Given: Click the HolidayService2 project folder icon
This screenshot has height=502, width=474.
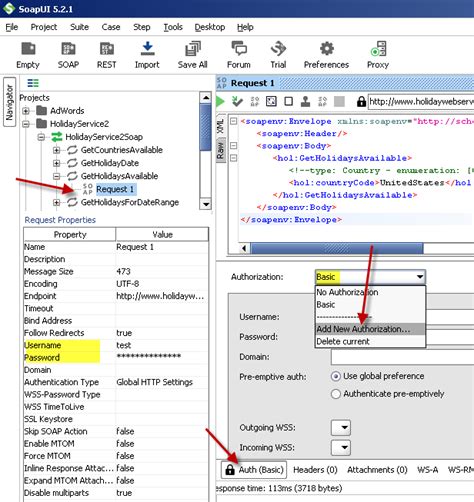Looking at the screenshot, I should pos(41,124).
